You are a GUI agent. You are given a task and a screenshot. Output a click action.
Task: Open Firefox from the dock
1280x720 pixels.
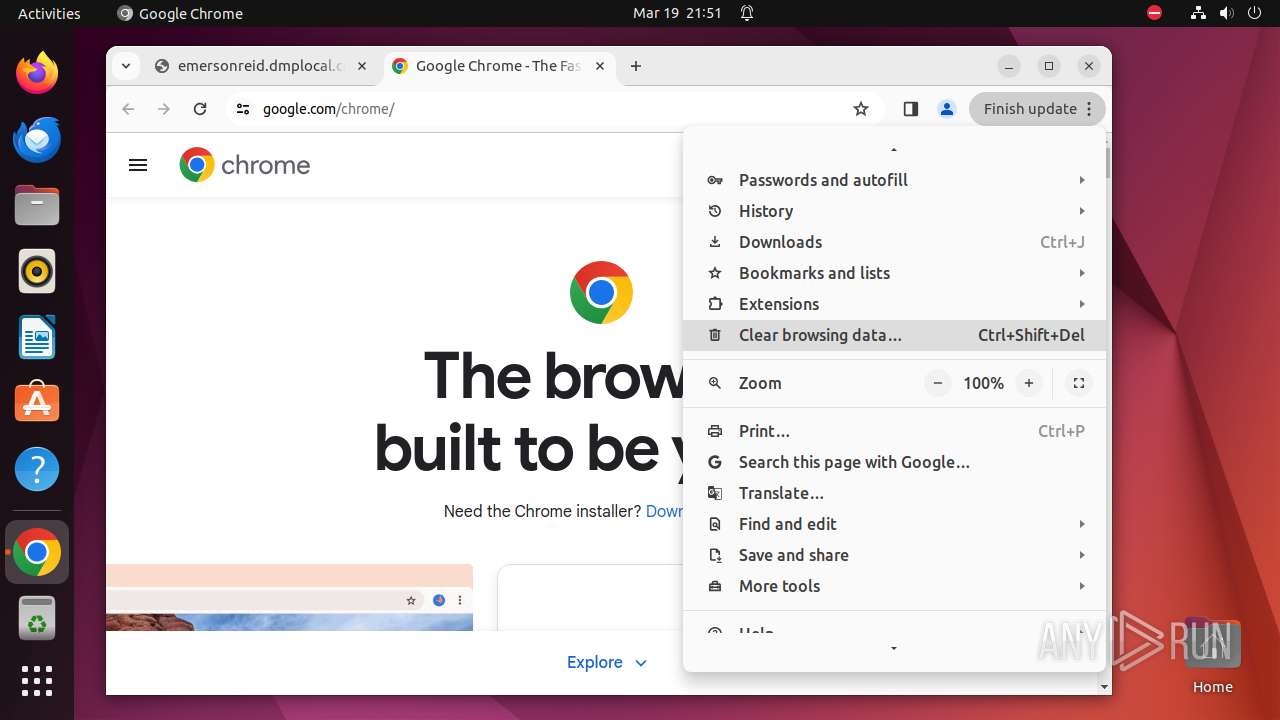(37, 73)
